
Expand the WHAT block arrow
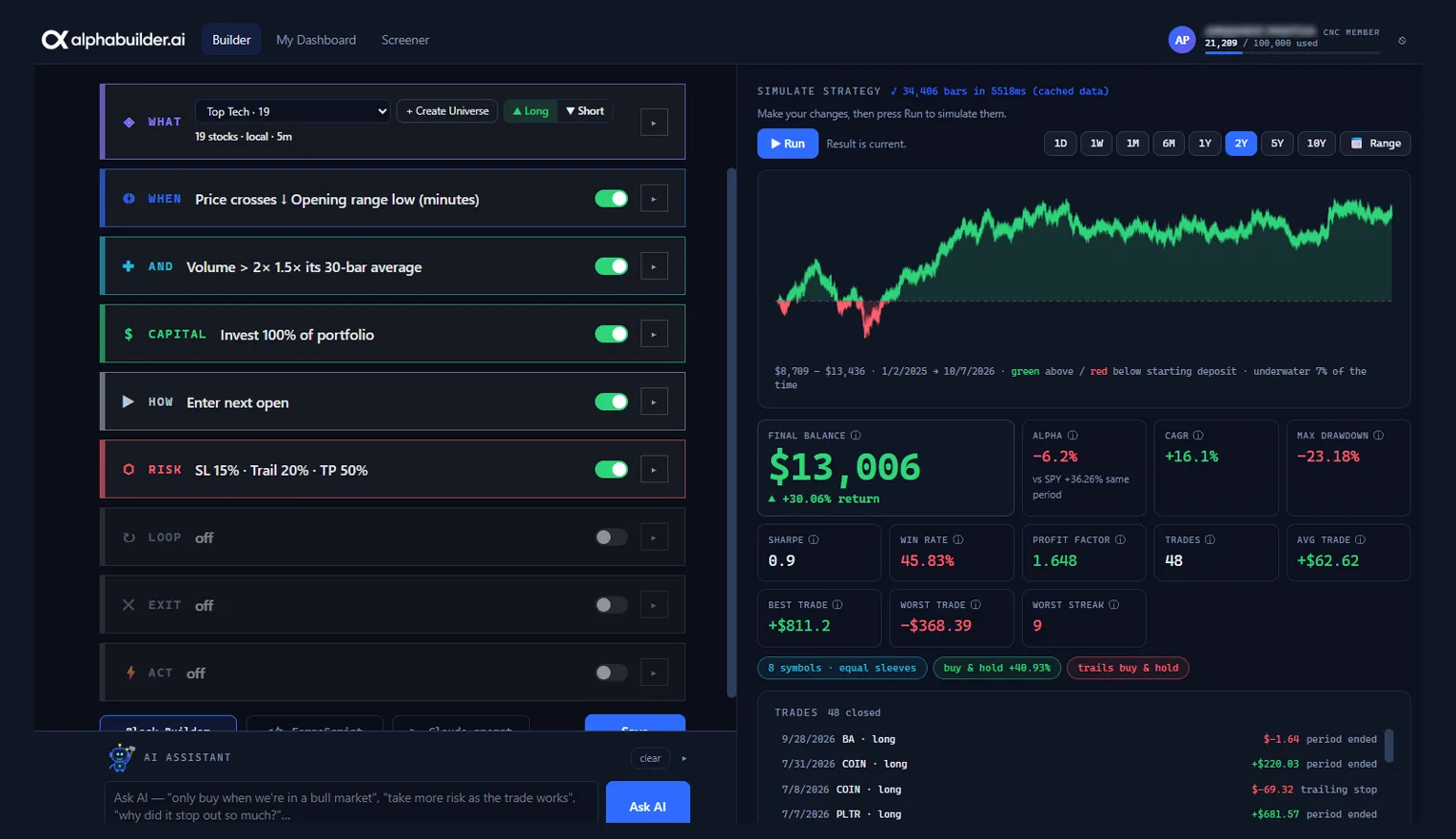pyautogui.click(x=654, y=123)
